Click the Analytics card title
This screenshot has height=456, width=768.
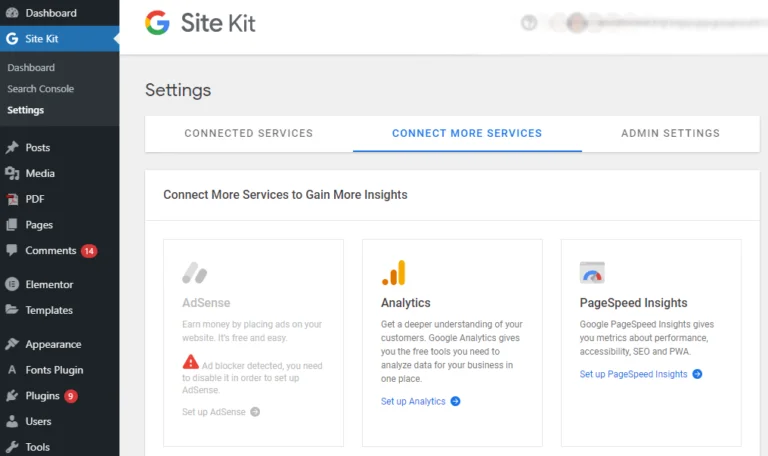[x=406, y=303]
